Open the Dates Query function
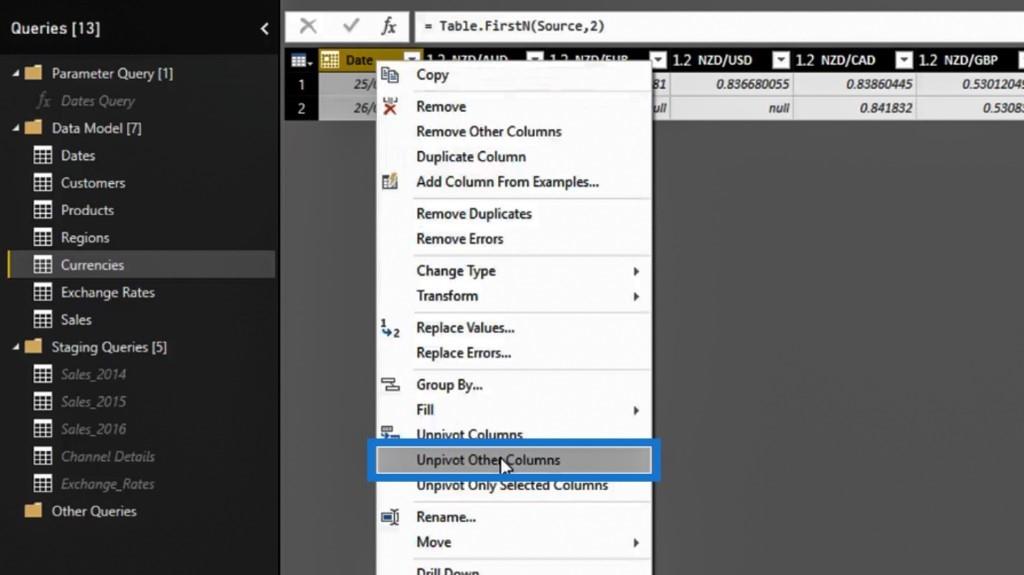This screenshot has height=575, width=1024. (x=97, y=101)
